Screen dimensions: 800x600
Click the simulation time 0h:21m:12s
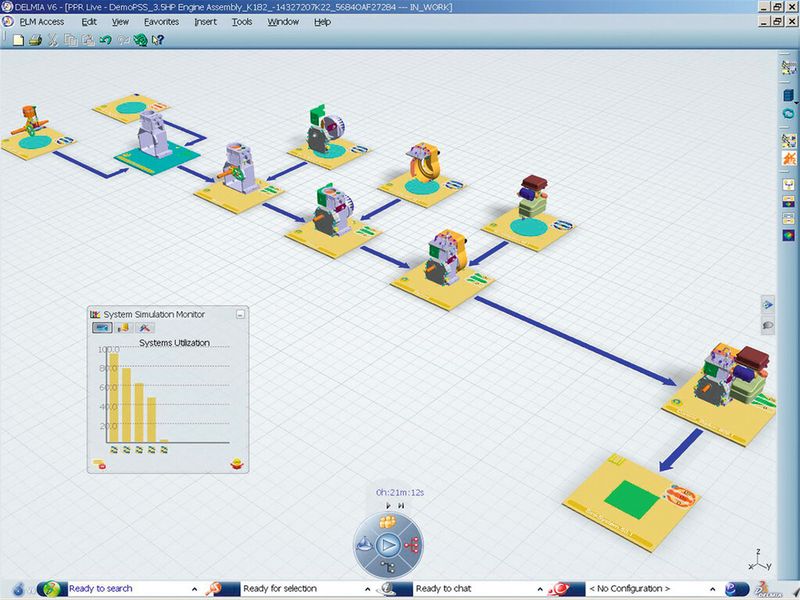pyautogui.click(x=400, y=492)
